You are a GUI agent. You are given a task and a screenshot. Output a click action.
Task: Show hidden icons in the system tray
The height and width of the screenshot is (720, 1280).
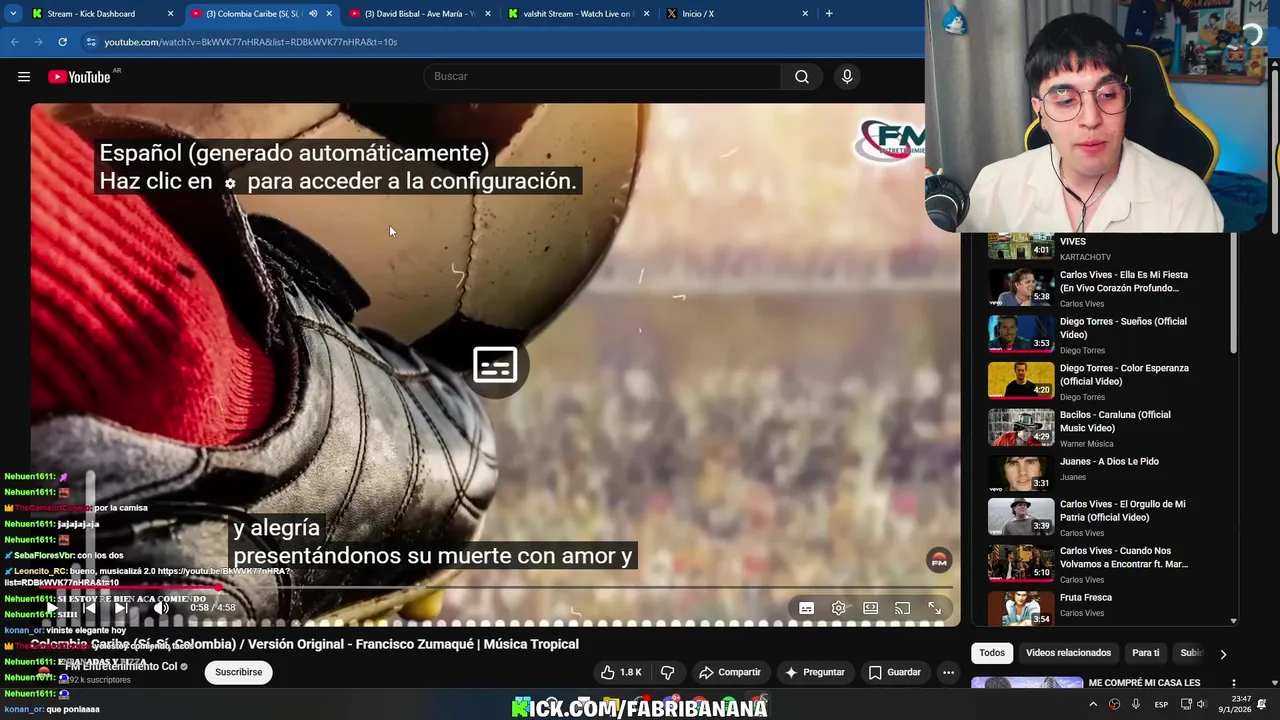click(1092, 705)
